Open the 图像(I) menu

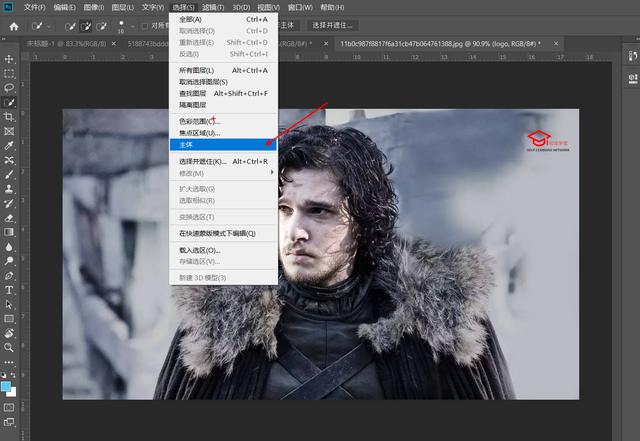pyautogui.click(x=93, y=7)
